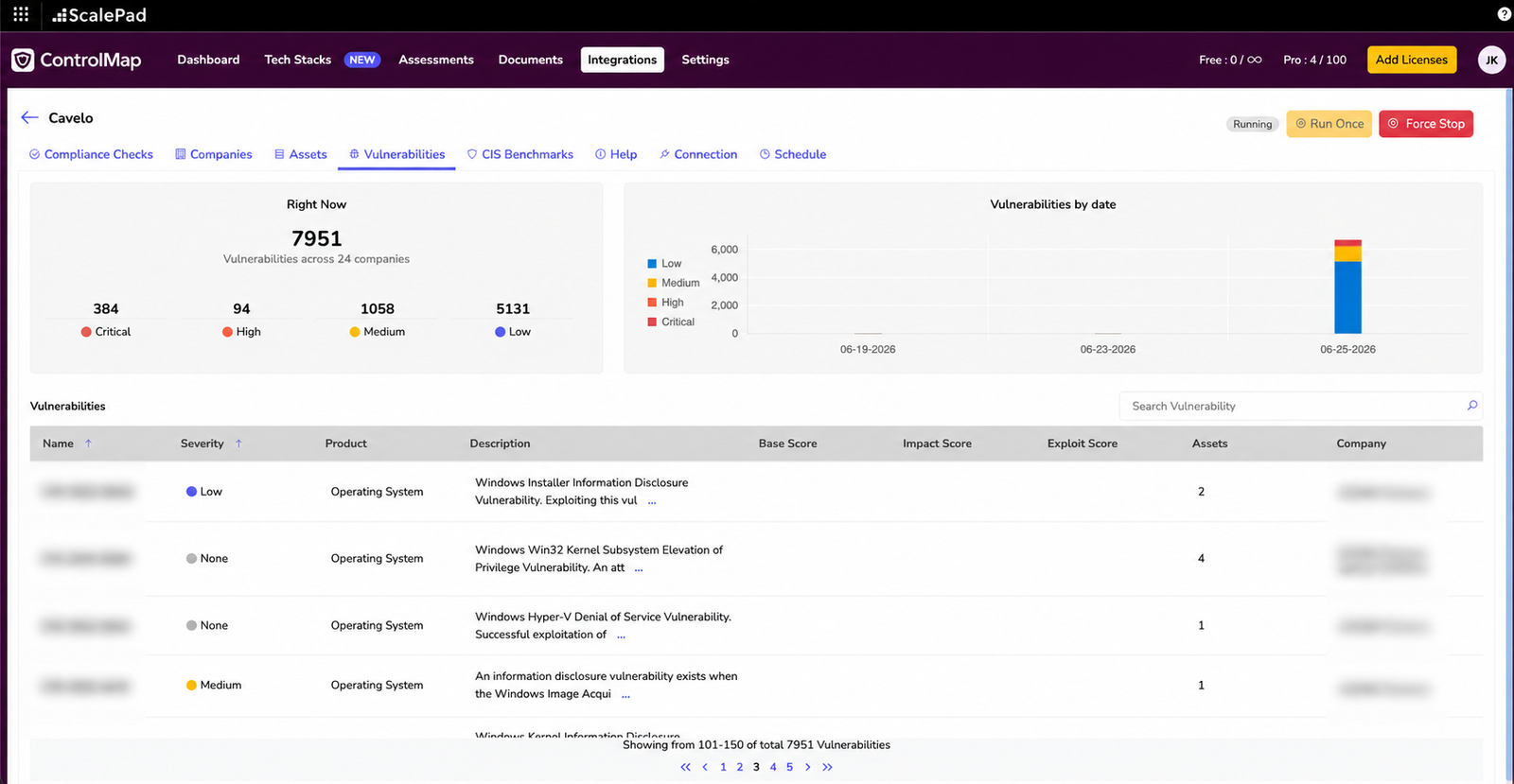Click the Product column header
The image size is (1514, 784).
point(346,444)
